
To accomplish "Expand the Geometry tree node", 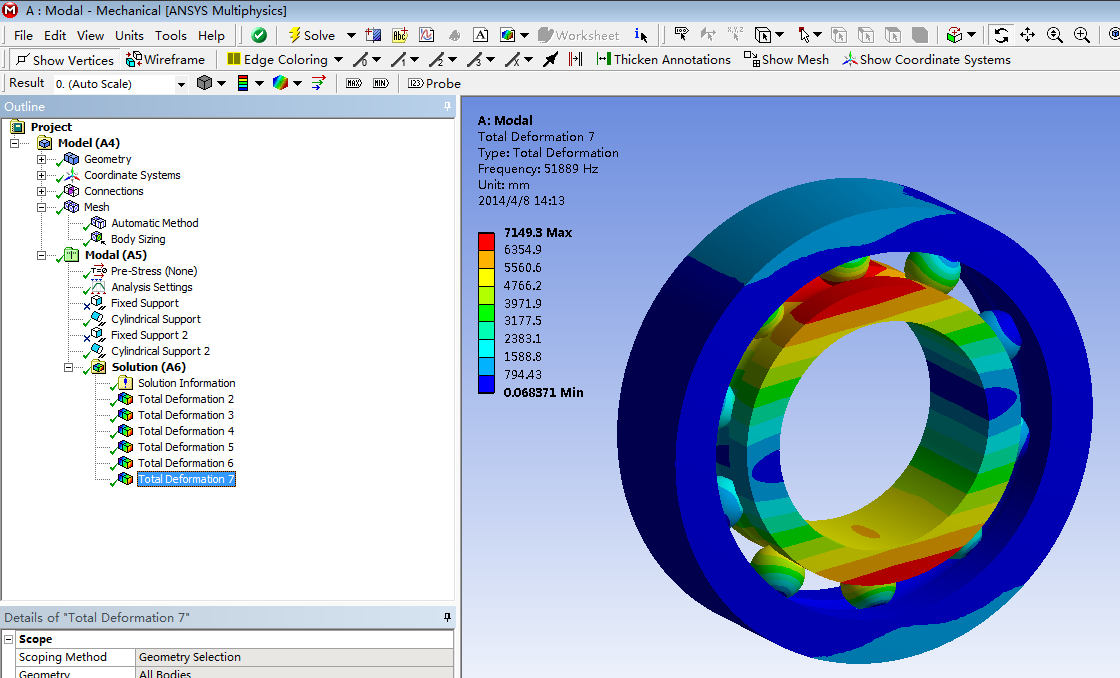I will pyautogui.click(x=42, y=159).
